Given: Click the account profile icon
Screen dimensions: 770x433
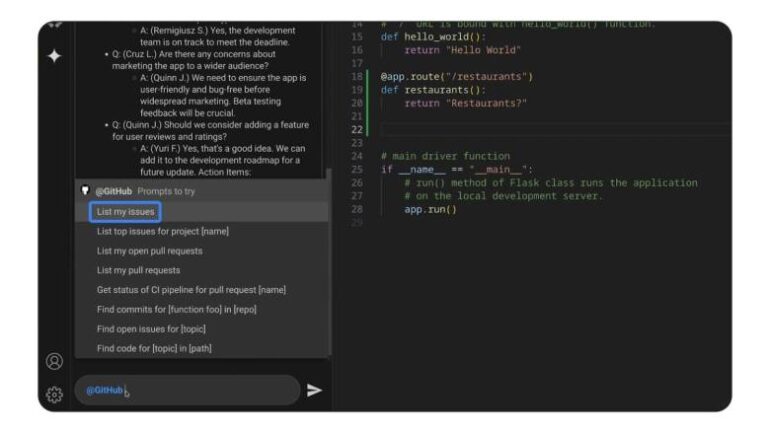Looking at the screenshot, I should 54,361.
